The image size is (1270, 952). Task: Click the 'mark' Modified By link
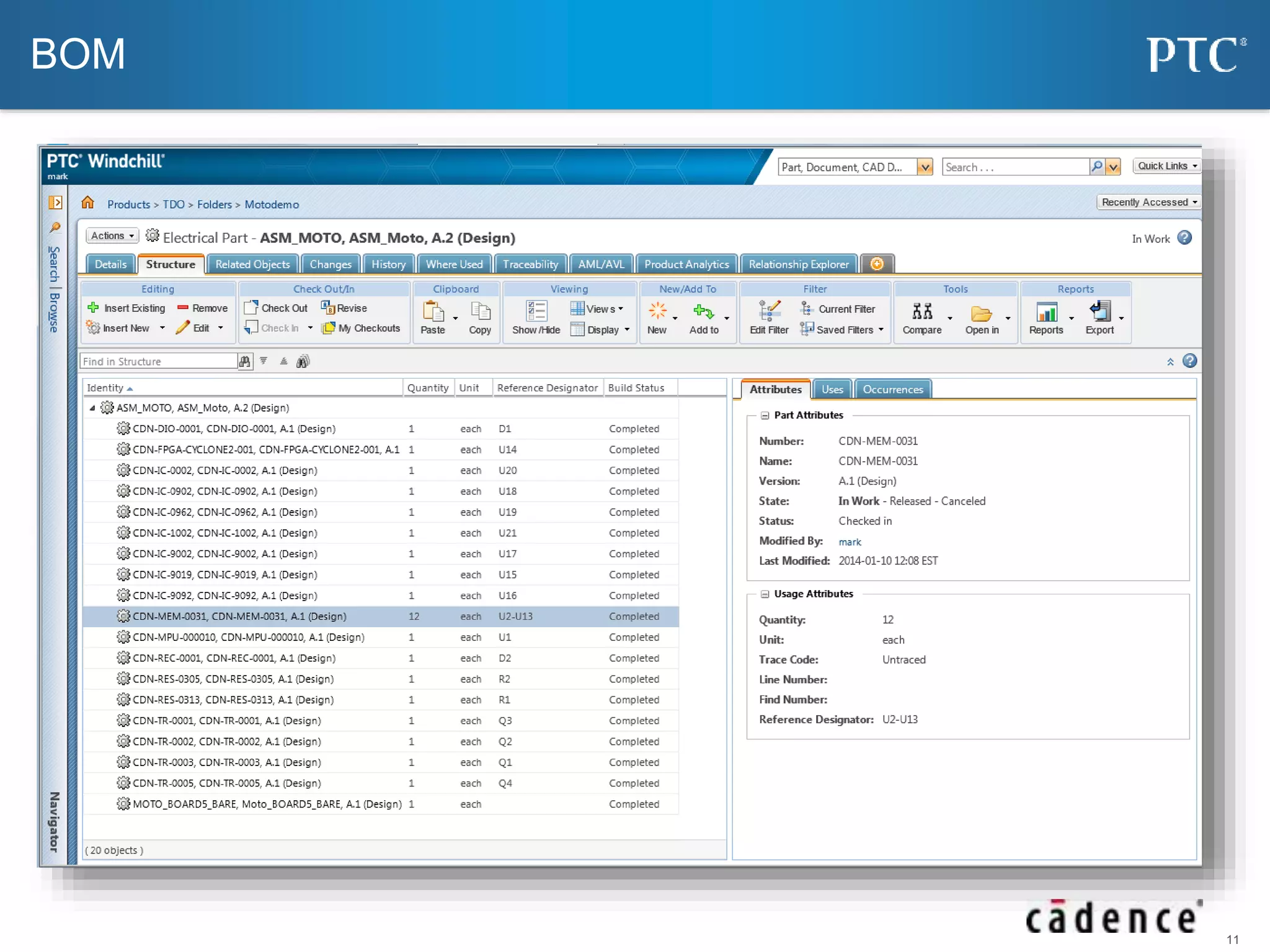[850, 542]
